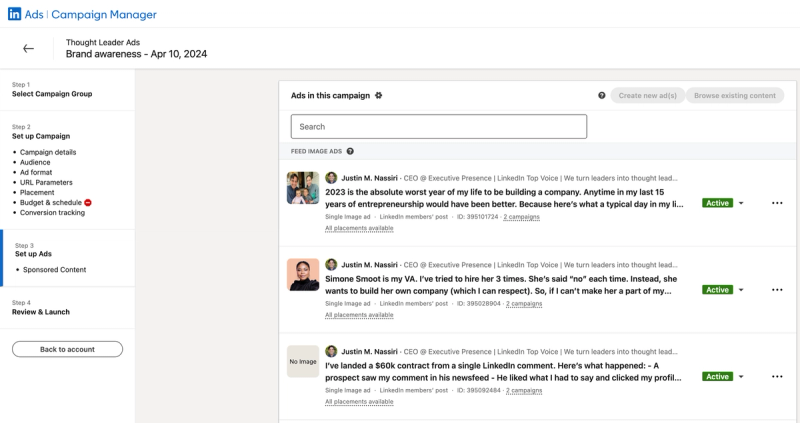Go to Step 3 Set up Ads
Screen dimensions: 800x423
coord(33,254)
